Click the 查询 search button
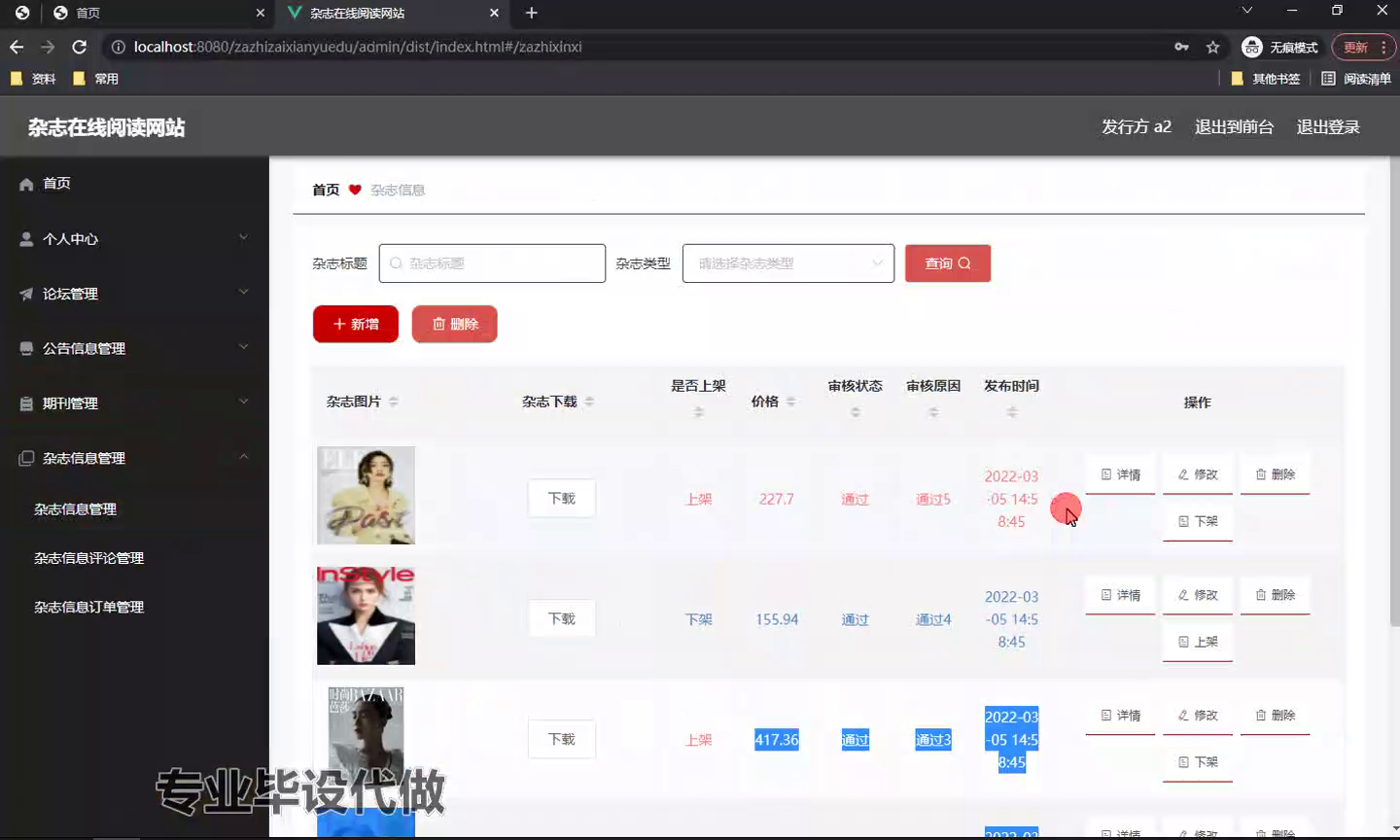 click(x=948, y=263)
